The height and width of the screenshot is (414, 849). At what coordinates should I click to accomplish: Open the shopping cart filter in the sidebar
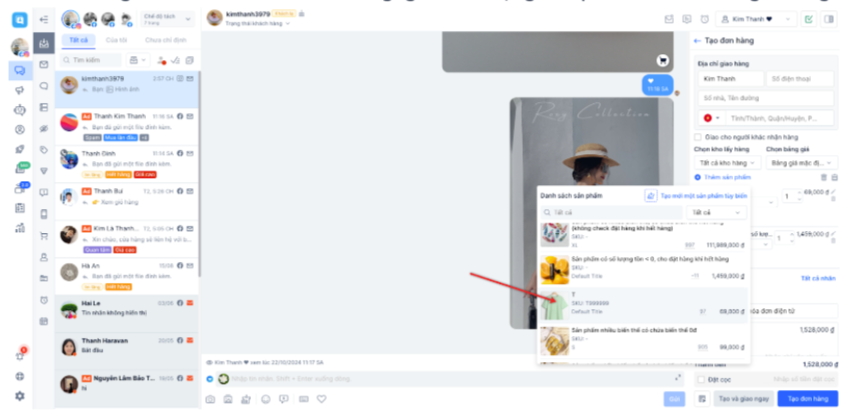(x=44, y=236)
